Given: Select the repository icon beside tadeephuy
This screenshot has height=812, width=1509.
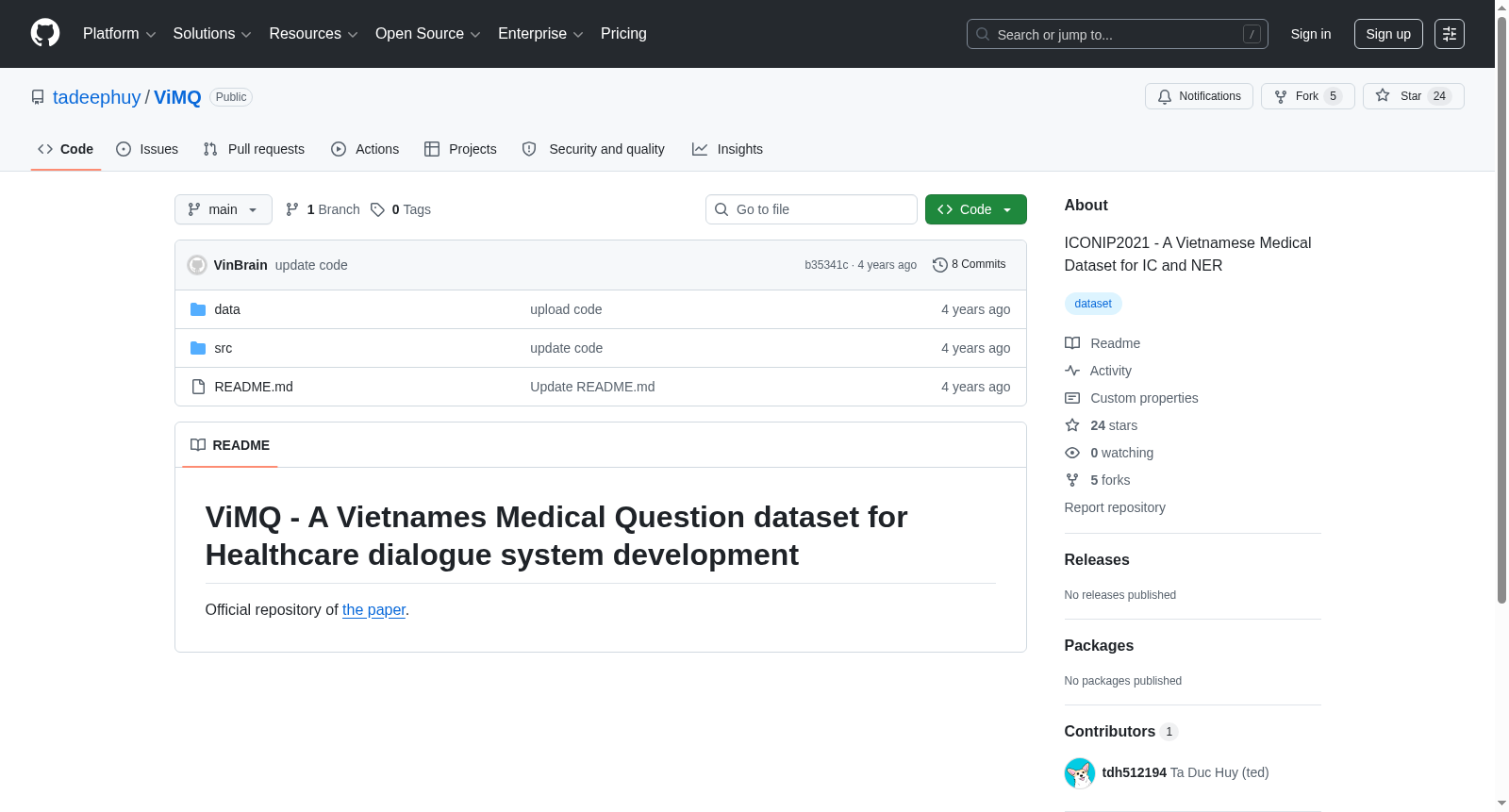Looking at the screenshot, I should click(x=38, y=97).
